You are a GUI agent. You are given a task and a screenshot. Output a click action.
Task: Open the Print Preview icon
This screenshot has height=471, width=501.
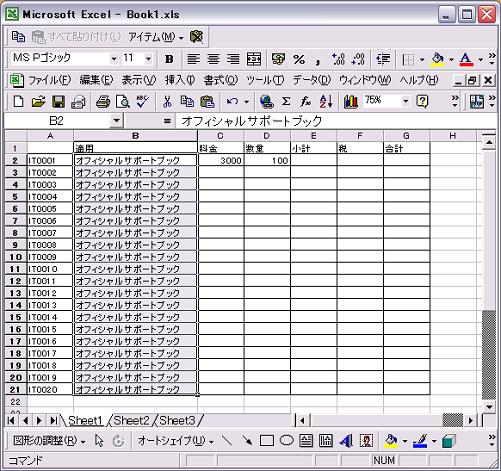(123, 101)
